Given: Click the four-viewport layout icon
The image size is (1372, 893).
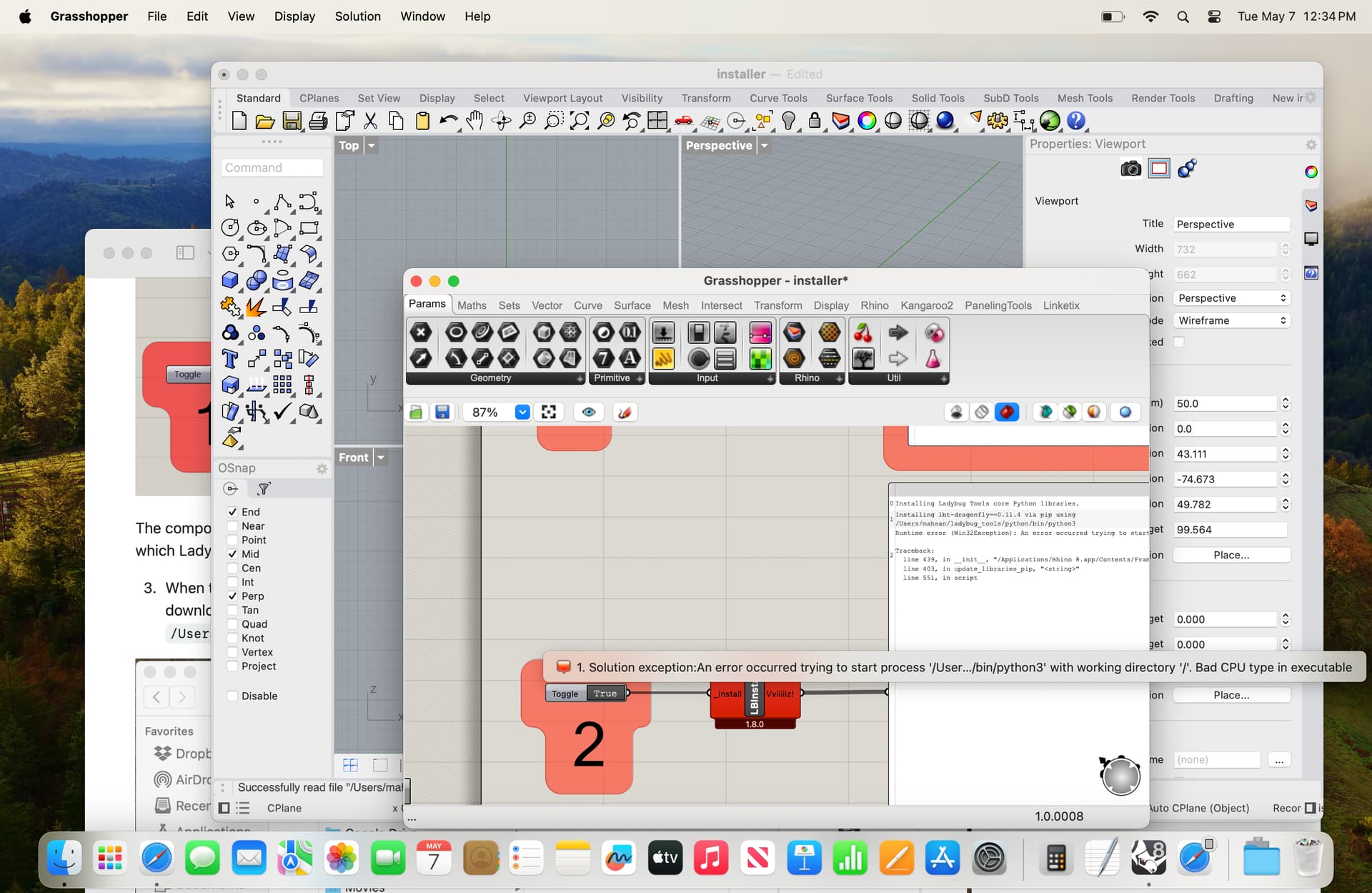Looking at the screenshot, I should [x=657, y=121].
